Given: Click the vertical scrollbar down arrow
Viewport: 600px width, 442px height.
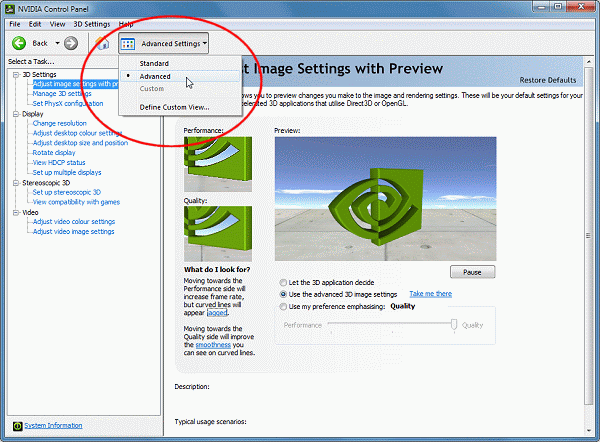Looking at the screenshot, I should [x=589, y=431].
